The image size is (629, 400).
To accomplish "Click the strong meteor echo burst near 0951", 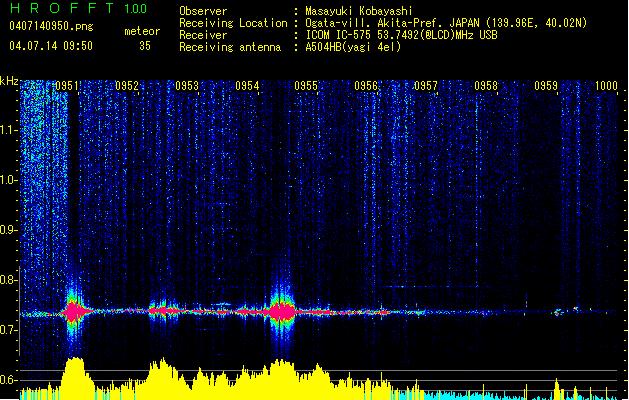I will (x=73, y=312).
